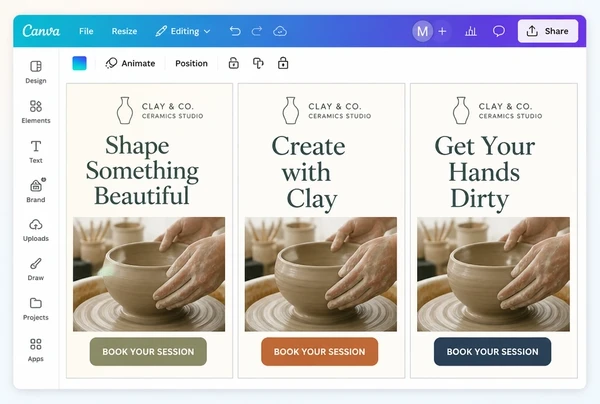600x404 pixels.
Task: Click the undo arrow
Action: (235, 31)
